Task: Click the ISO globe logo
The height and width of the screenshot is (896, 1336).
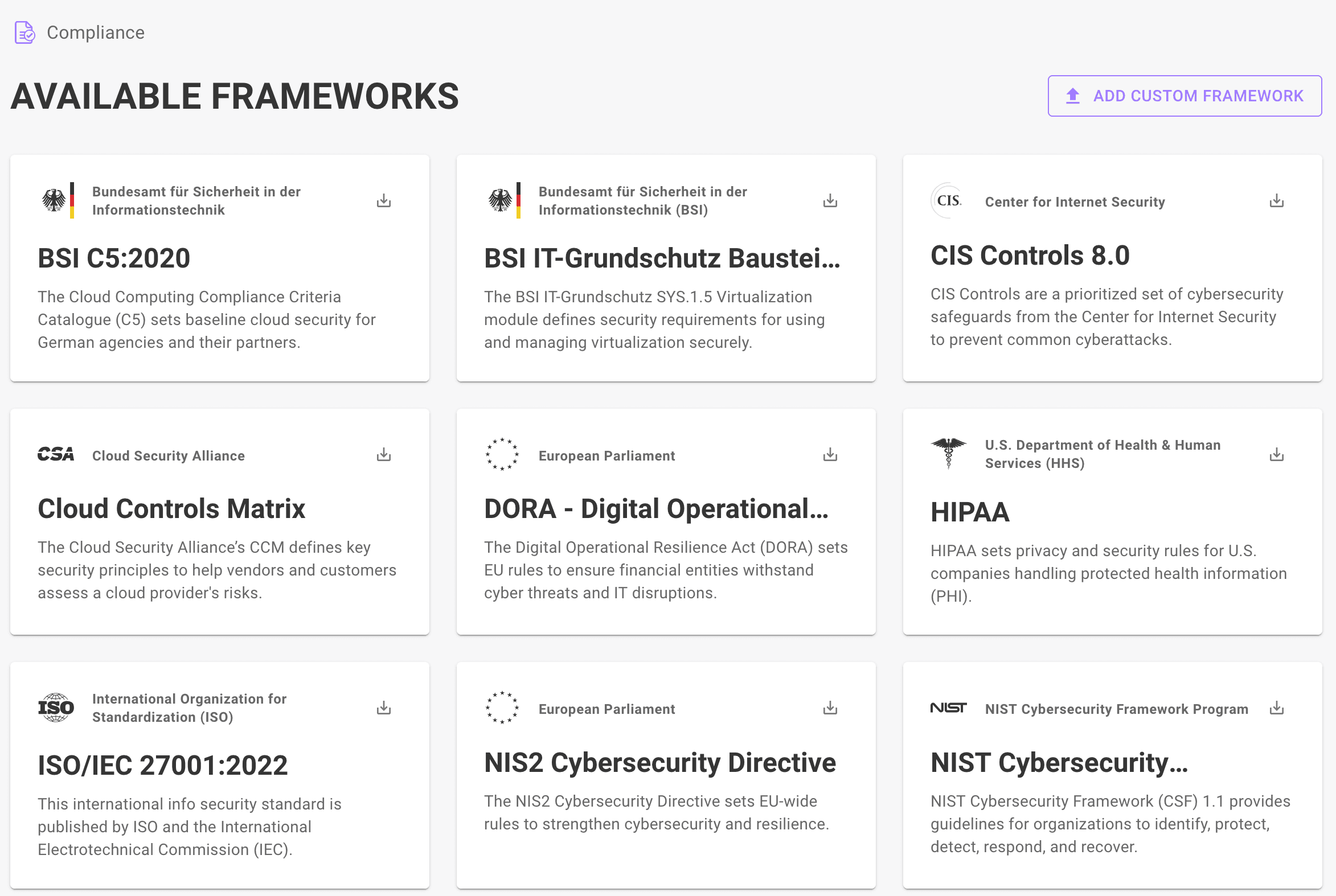Action: (x=55, y=708)
